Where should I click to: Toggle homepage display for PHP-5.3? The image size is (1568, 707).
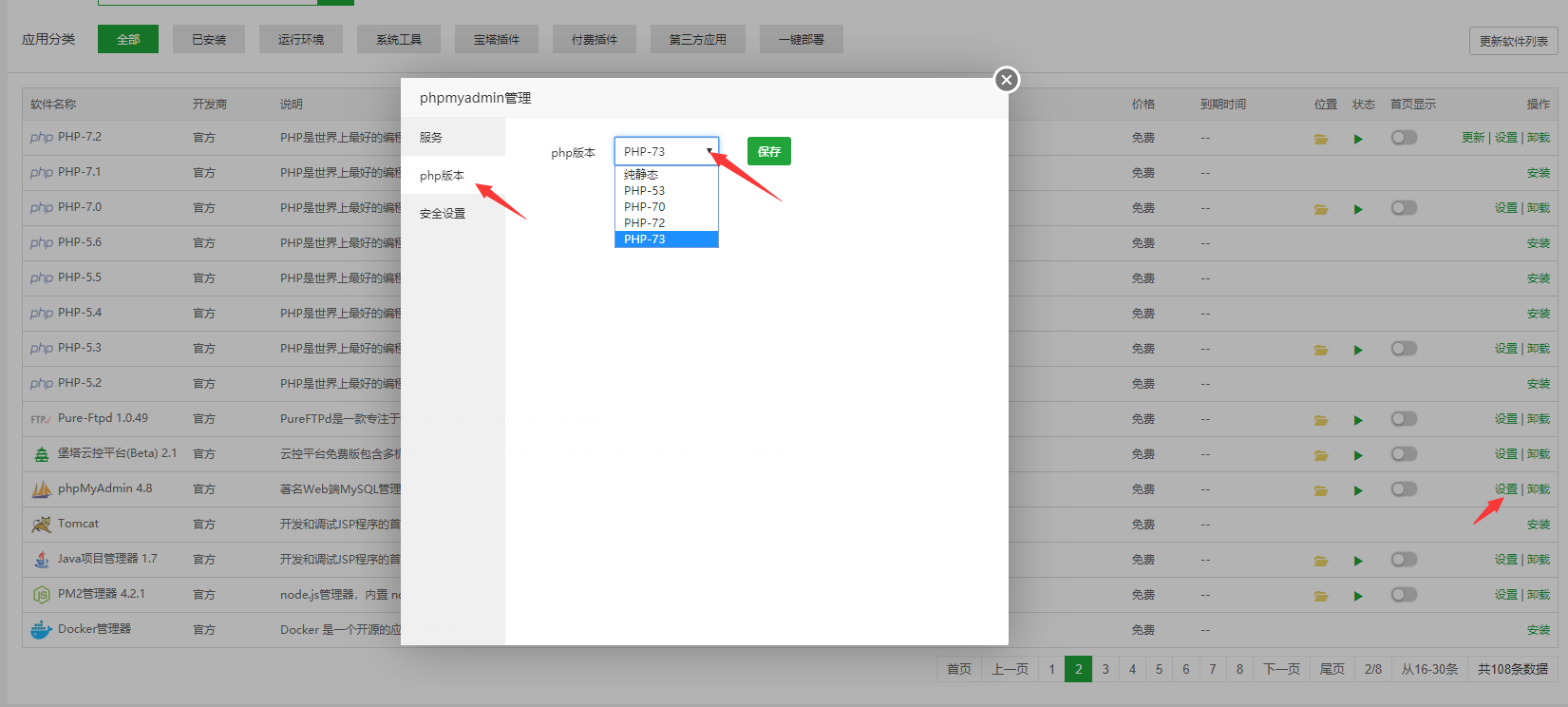pyautogui.click(x=1404, y=349)
